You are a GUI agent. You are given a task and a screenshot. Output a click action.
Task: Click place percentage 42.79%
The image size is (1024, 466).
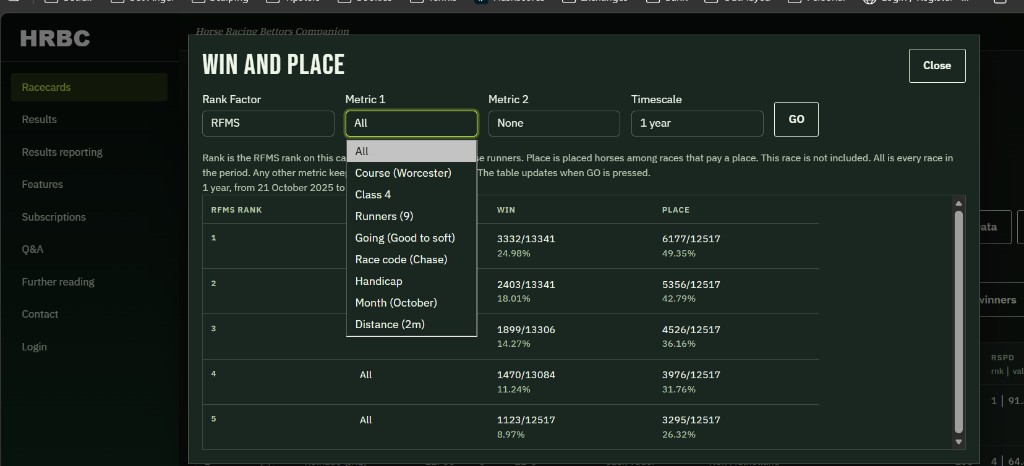click(679, 299)
